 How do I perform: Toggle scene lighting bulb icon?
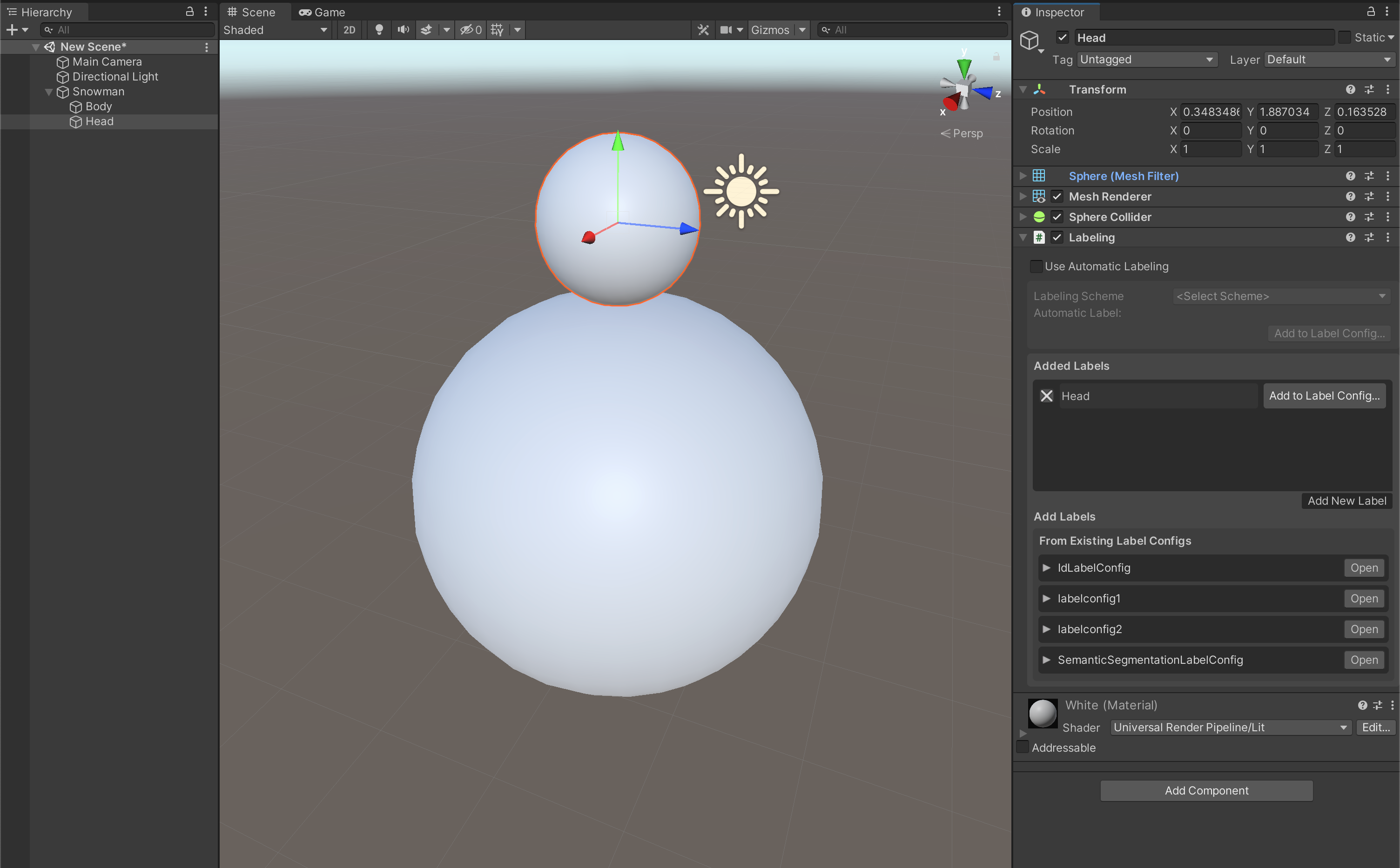tap(379, 30)
